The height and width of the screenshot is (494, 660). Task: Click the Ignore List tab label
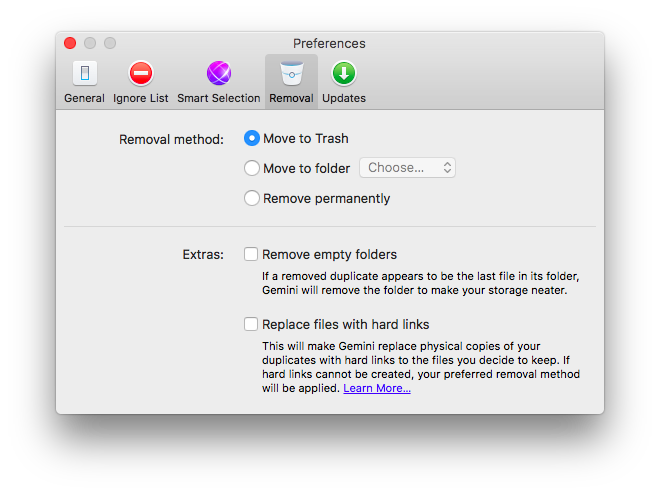pyautogui.click(x=141, y=98)
